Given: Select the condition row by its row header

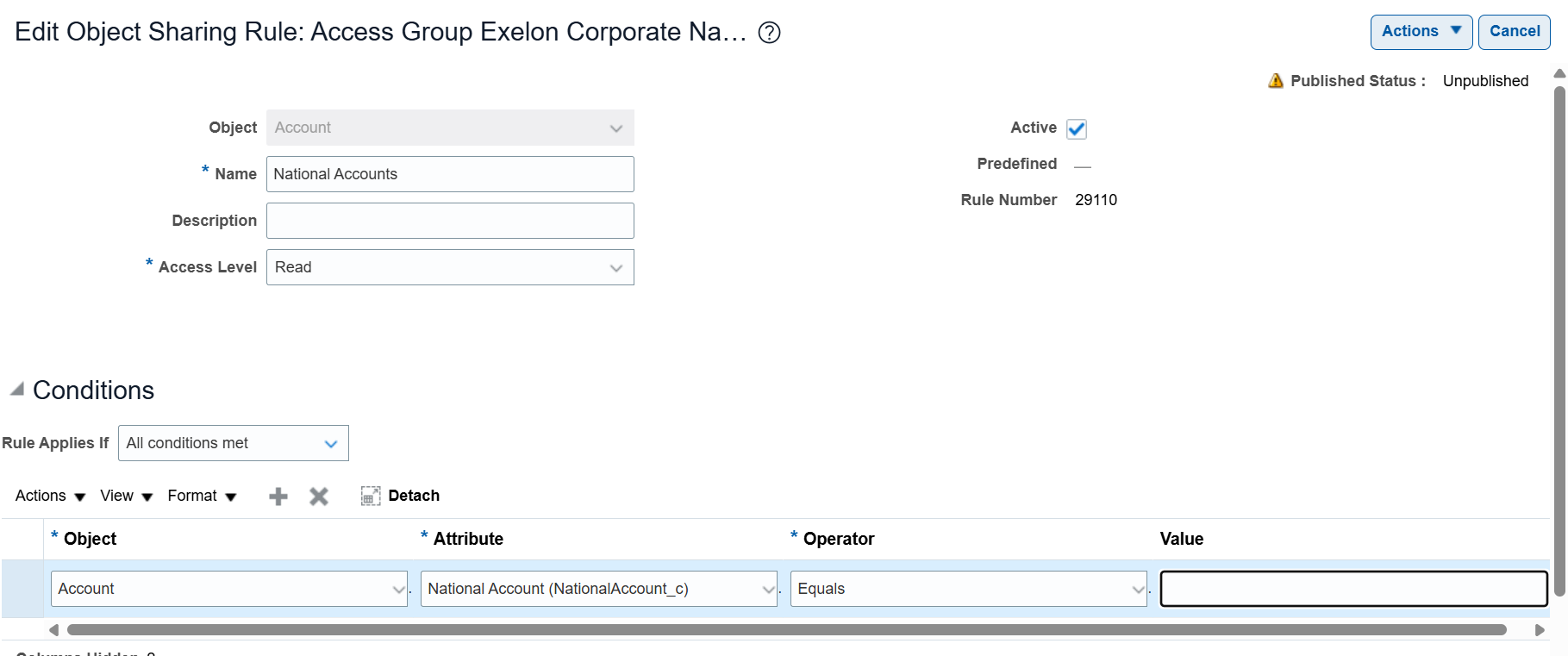Looking at the screenshot, I should tap(22, 589).
